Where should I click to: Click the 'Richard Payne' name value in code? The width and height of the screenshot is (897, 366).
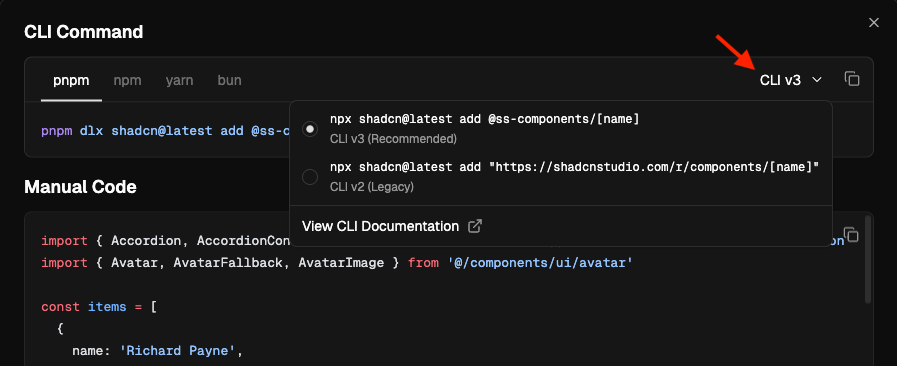point(178,351)
